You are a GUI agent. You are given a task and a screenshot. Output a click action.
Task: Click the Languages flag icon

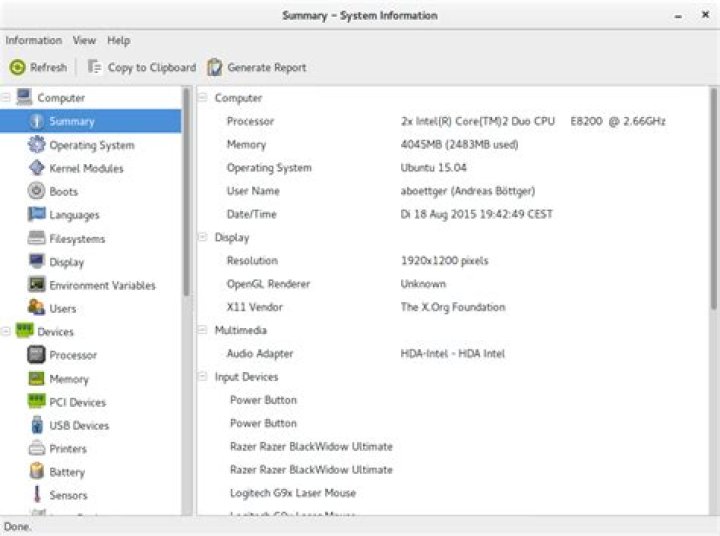point(36,214)
